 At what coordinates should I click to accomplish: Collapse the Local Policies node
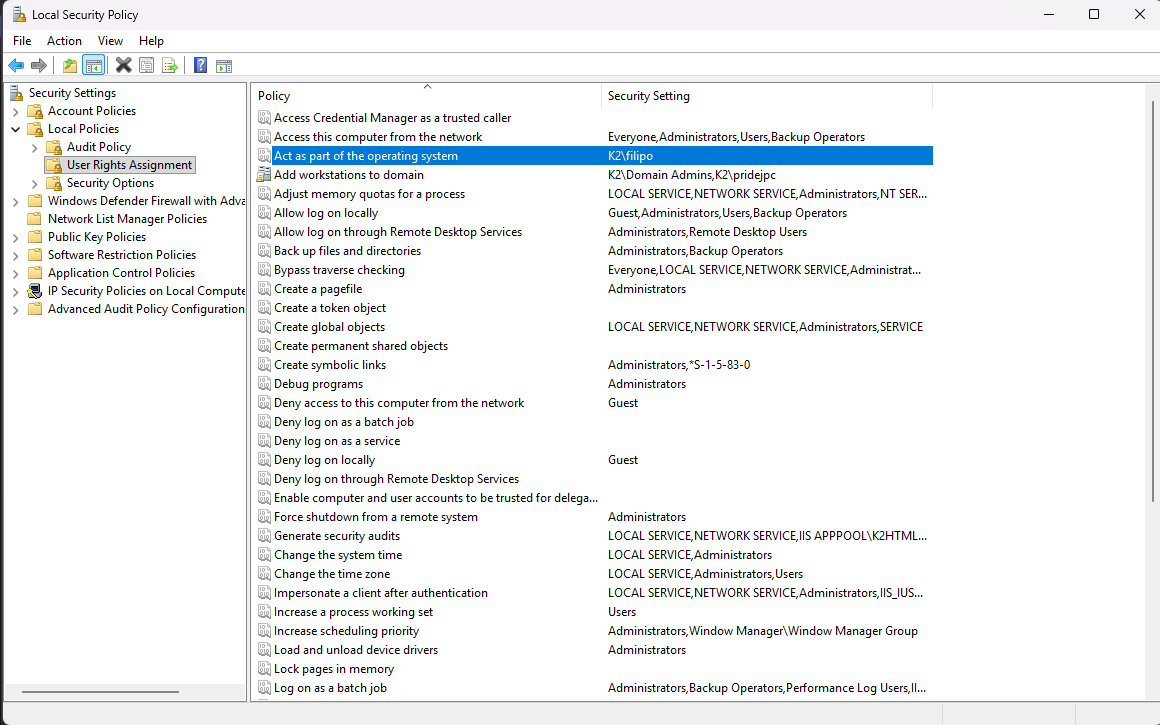(16, 129)
